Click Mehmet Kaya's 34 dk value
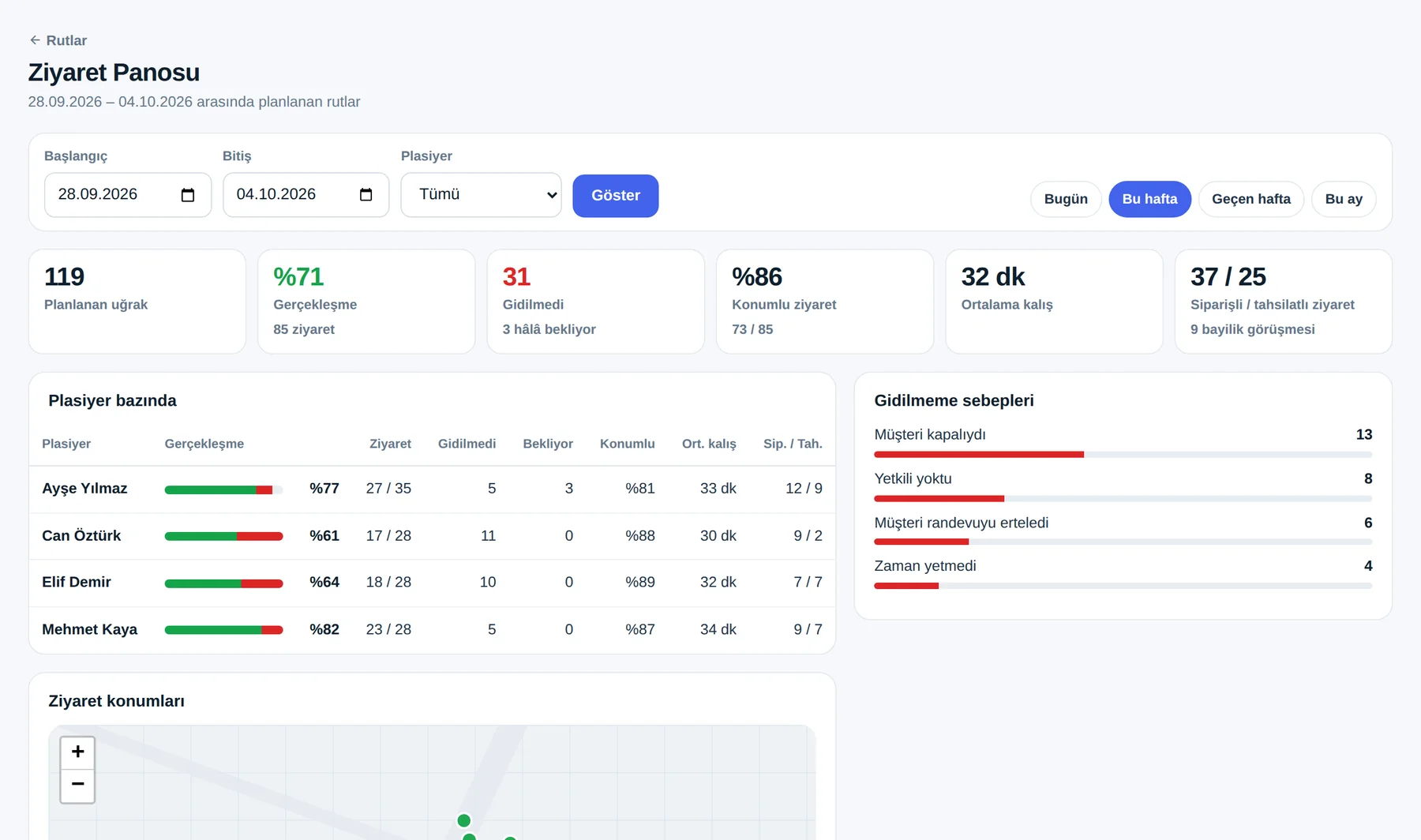 point(718,630)
